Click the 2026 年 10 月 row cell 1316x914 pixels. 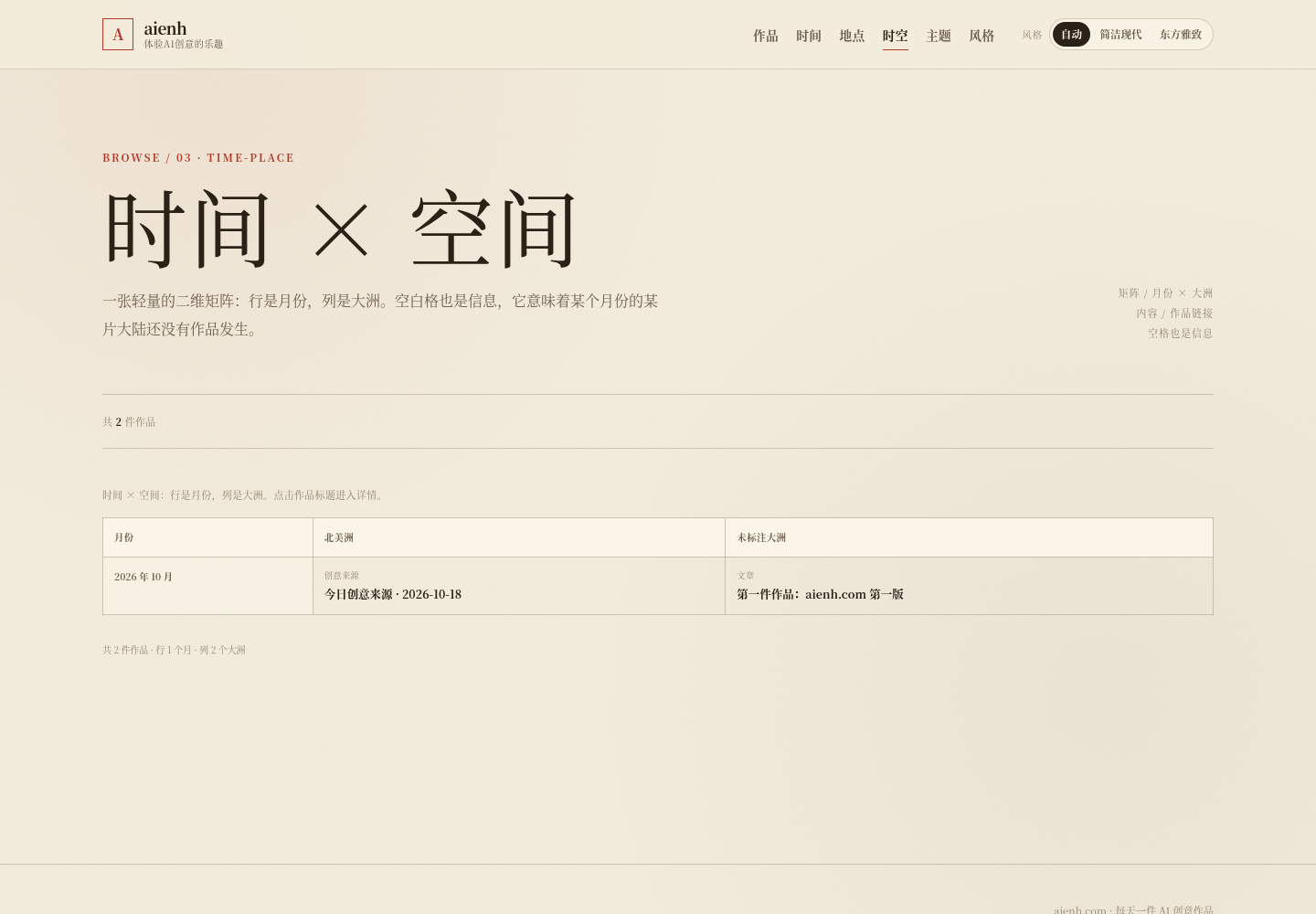pyautogui.click(x=207, y=586)
